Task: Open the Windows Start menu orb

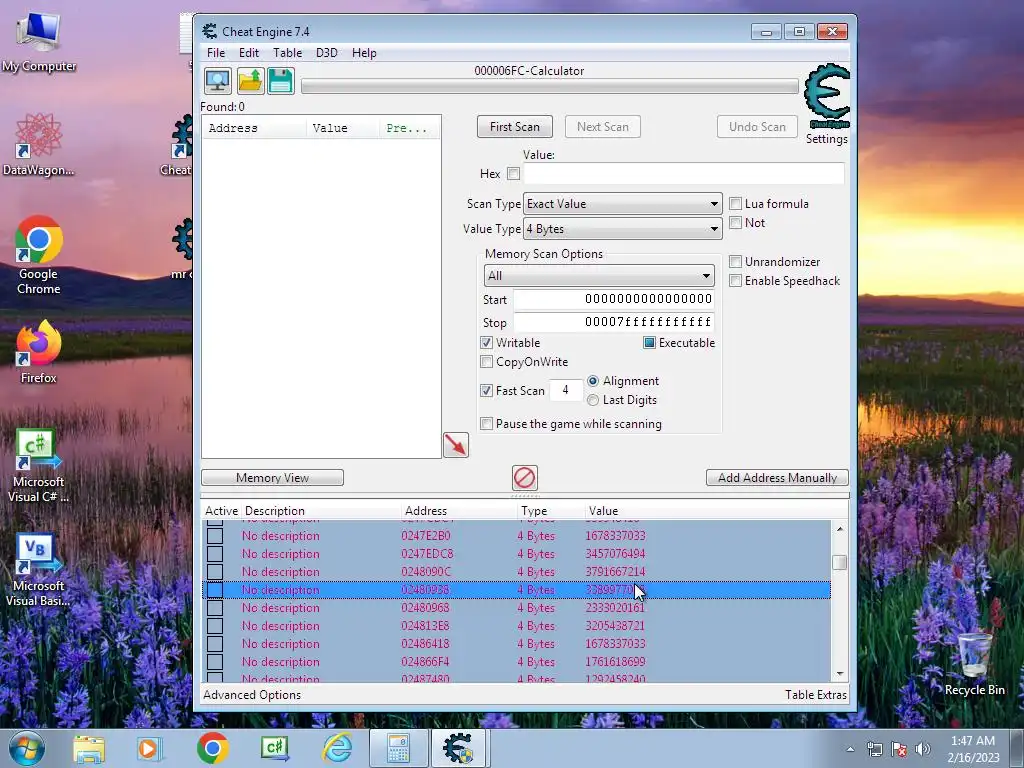Action: point(27,748)
